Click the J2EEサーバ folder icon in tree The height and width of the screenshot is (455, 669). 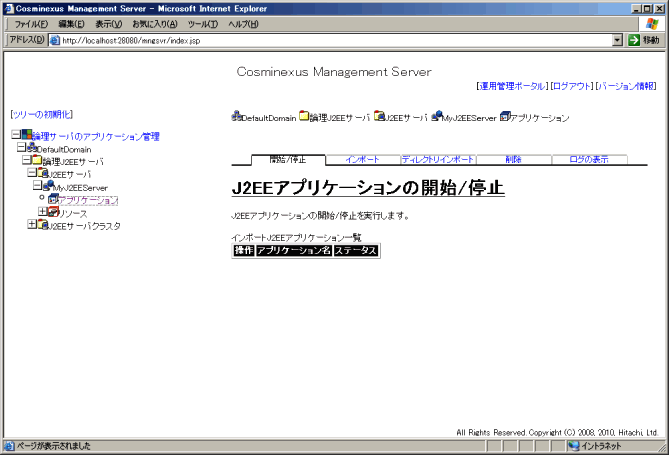pyautogui.click(x=43, y=172)
